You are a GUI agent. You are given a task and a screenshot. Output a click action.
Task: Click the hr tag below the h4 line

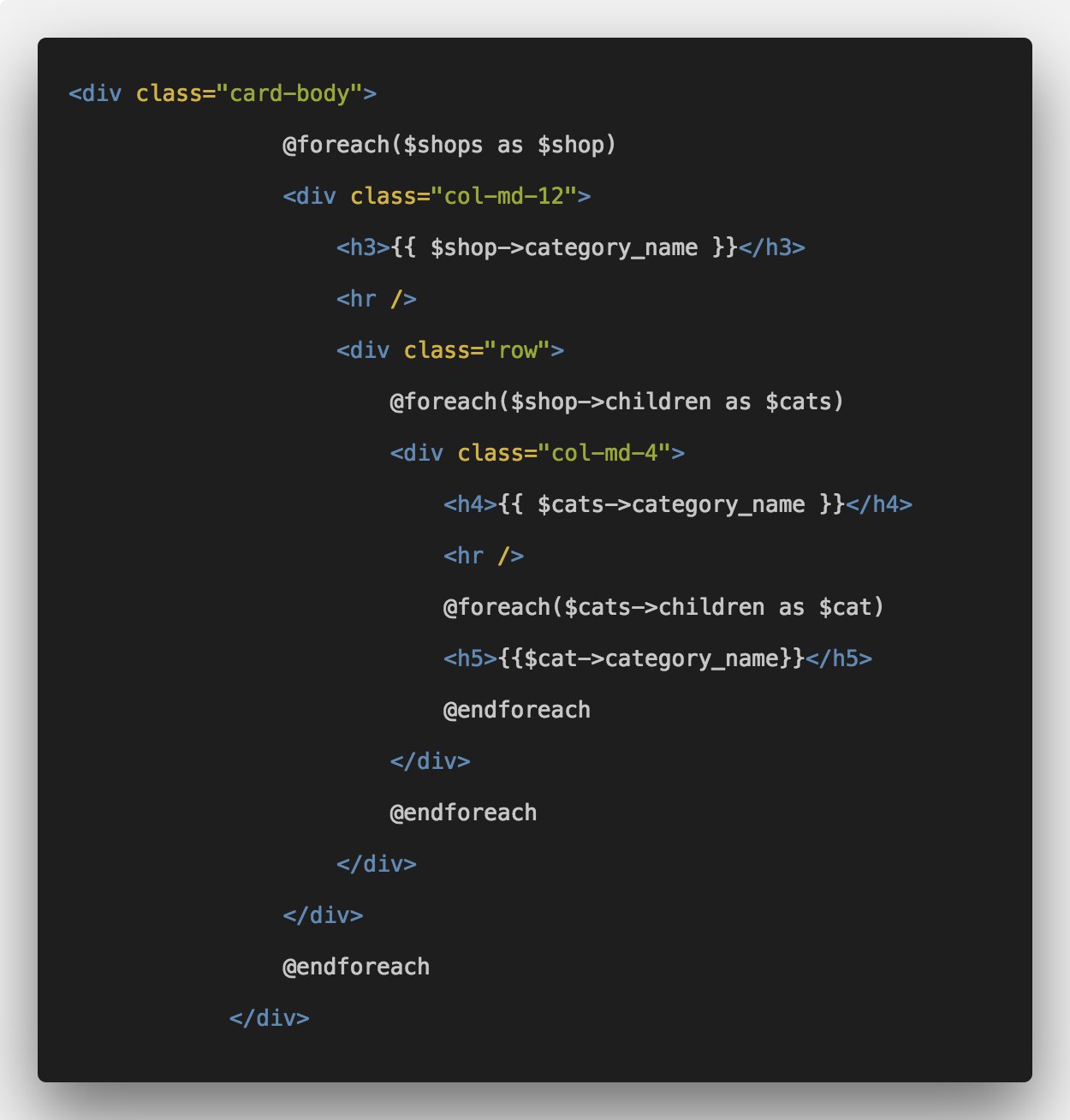(484, 556)
